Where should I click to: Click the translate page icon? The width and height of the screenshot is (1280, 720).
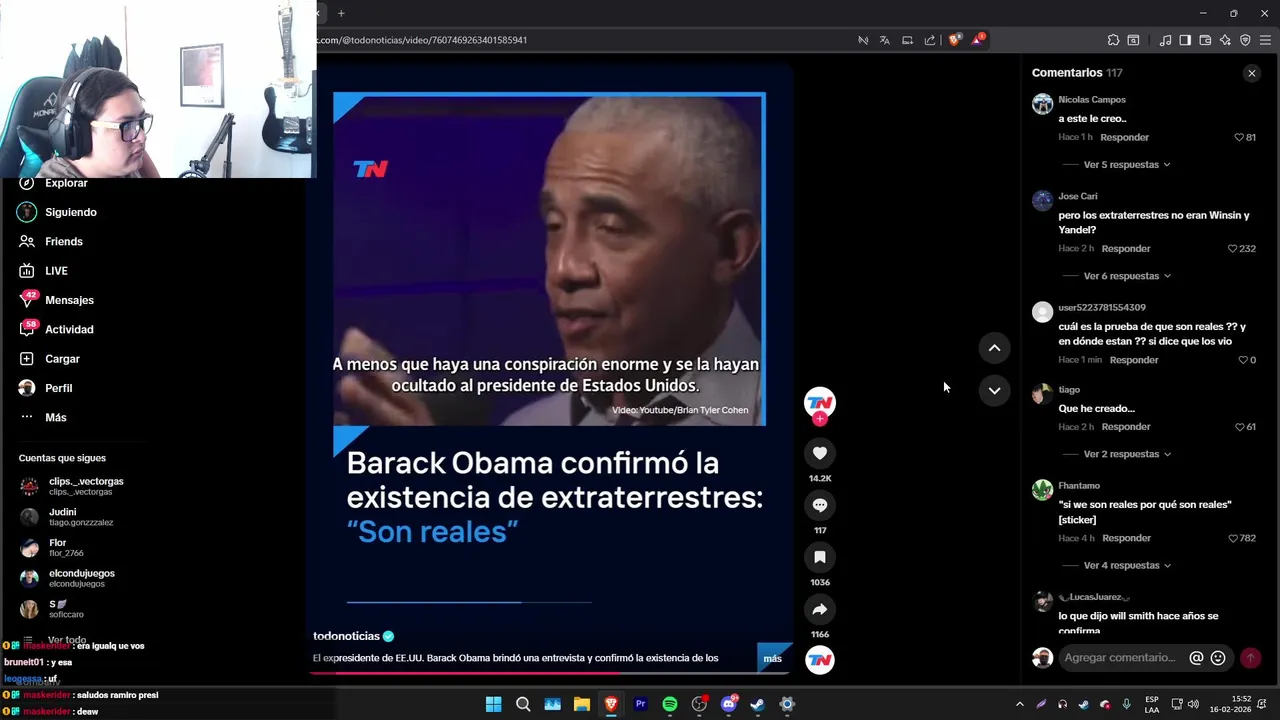[884, 40]
